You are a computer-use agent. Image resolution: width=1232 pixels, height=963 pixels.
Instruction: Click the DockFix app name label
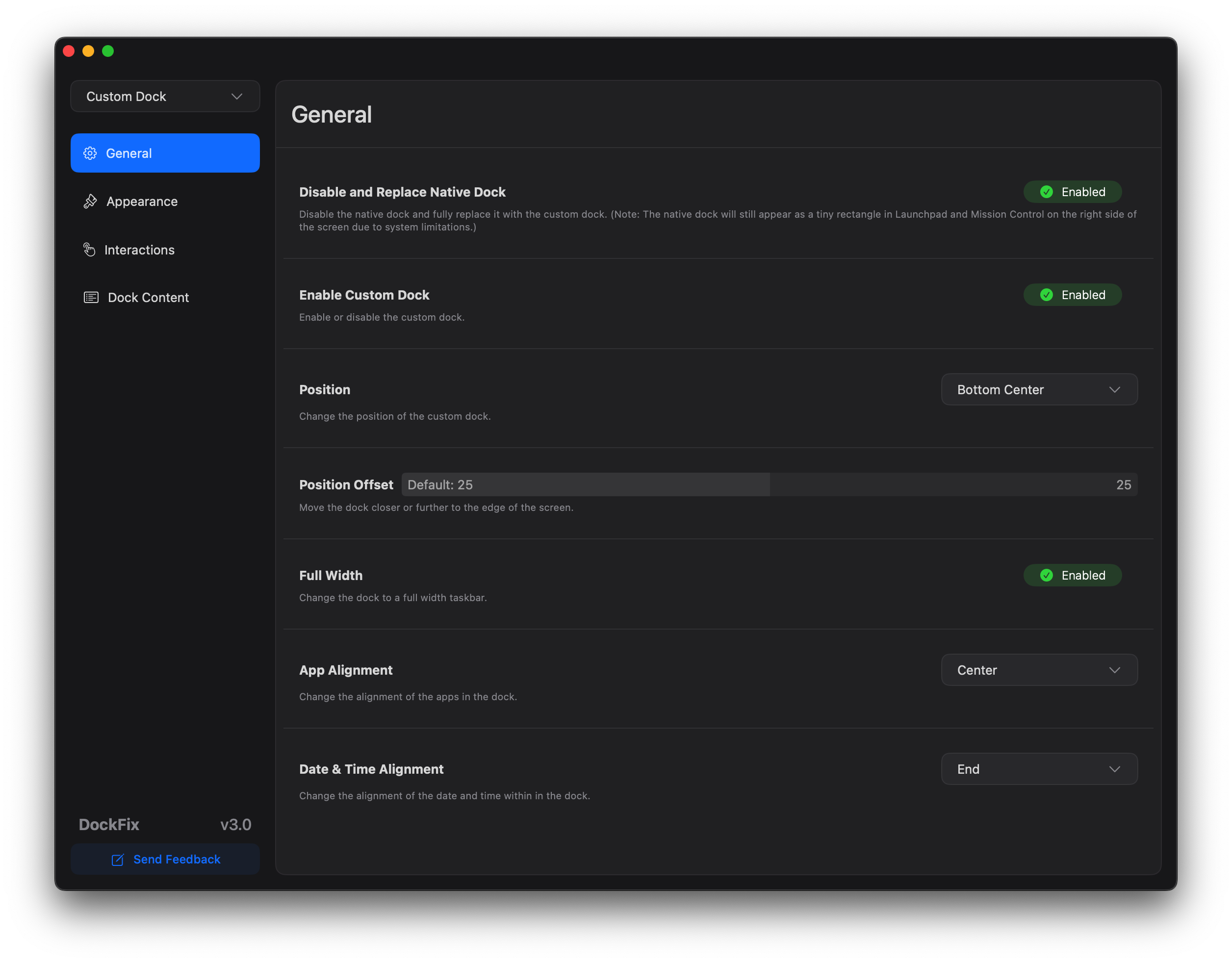pos(109,824)
